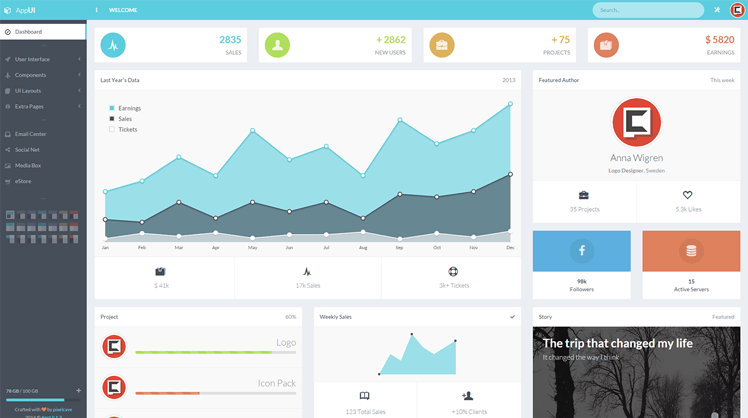The width and height of the screenshot is (748, 418).
Task: Click the tools icon beside the search box
Action: click(x=717, y=10)
